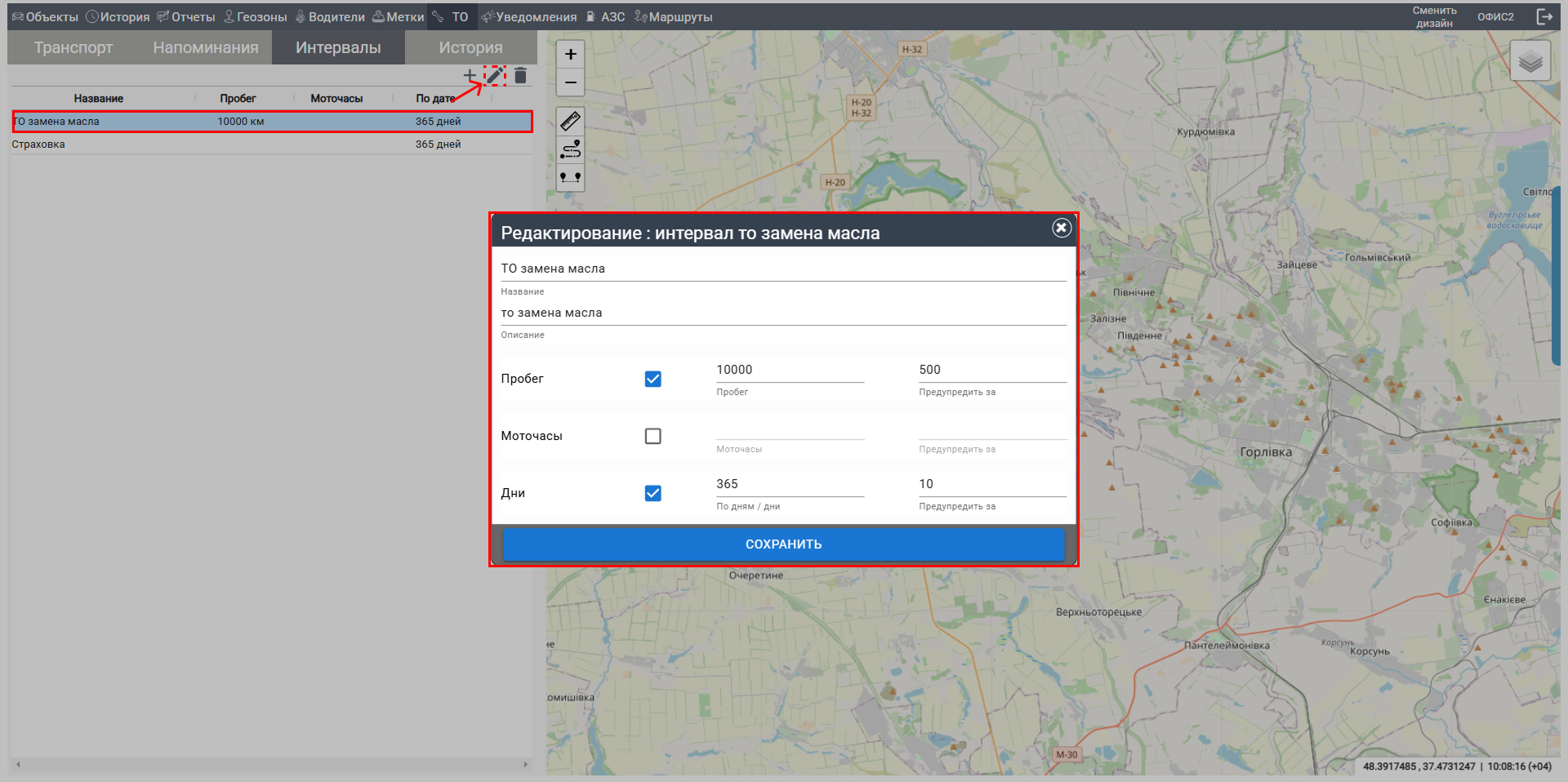The width and height of the screenshot is (1568, 782).
Task: Click the trash delete interval icon
Action: 520,76
